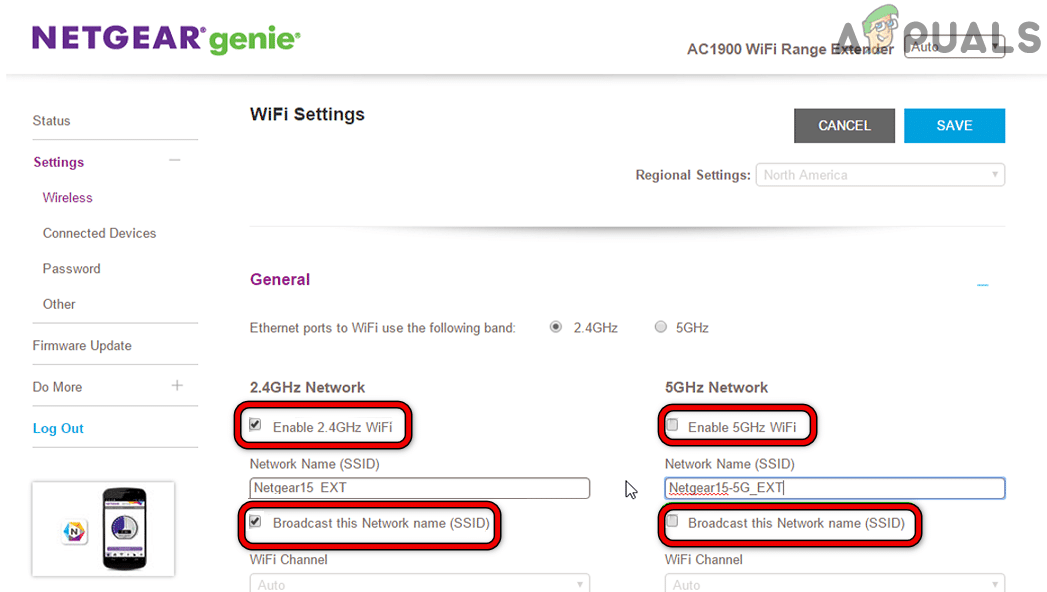Expand the Do More plus icon
1047x592 pixels.
(x=177, y=385)
